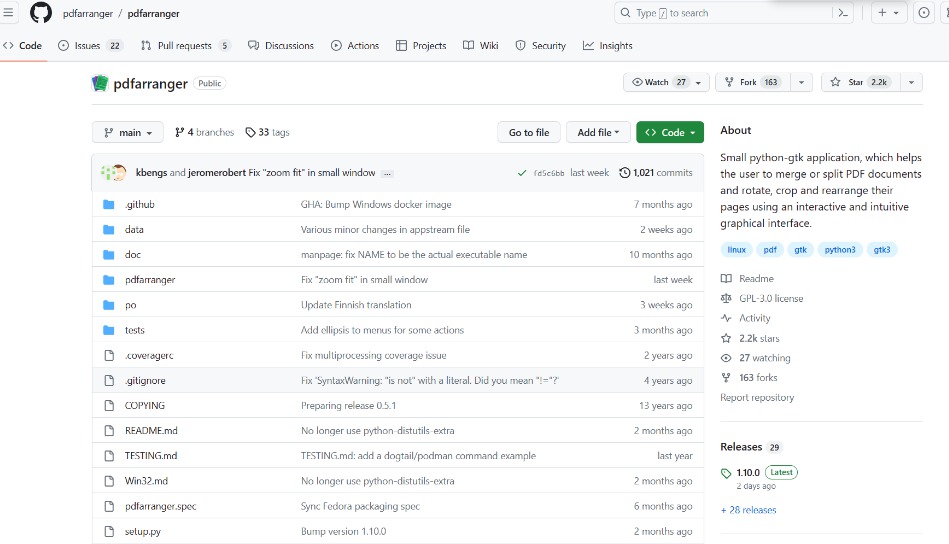
Task: Open the .github folder icon
Action: click(x=109, y=205)
